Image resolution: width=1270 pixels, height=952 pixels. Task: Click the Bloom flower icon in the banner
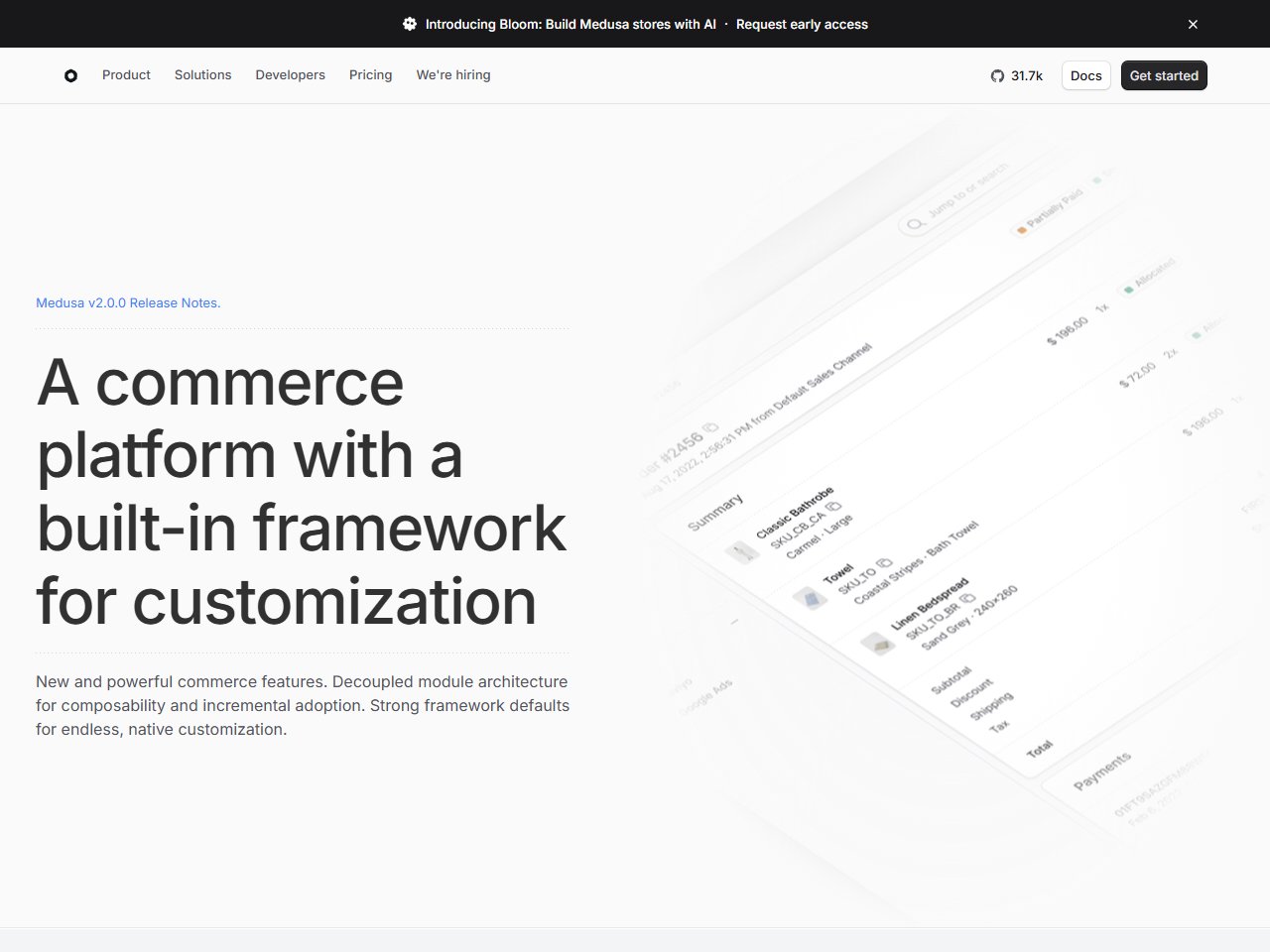pyautogui.click(x=410, y=24)
